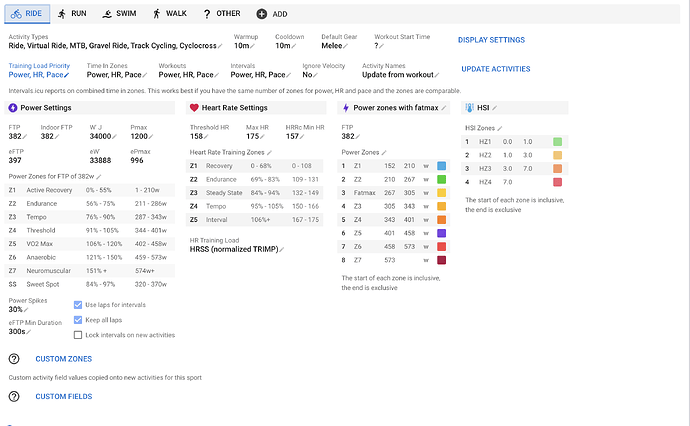Click the Z4 Threshold power zone row
The width and height of the screenshot is (690, 426).
point(90,231)
